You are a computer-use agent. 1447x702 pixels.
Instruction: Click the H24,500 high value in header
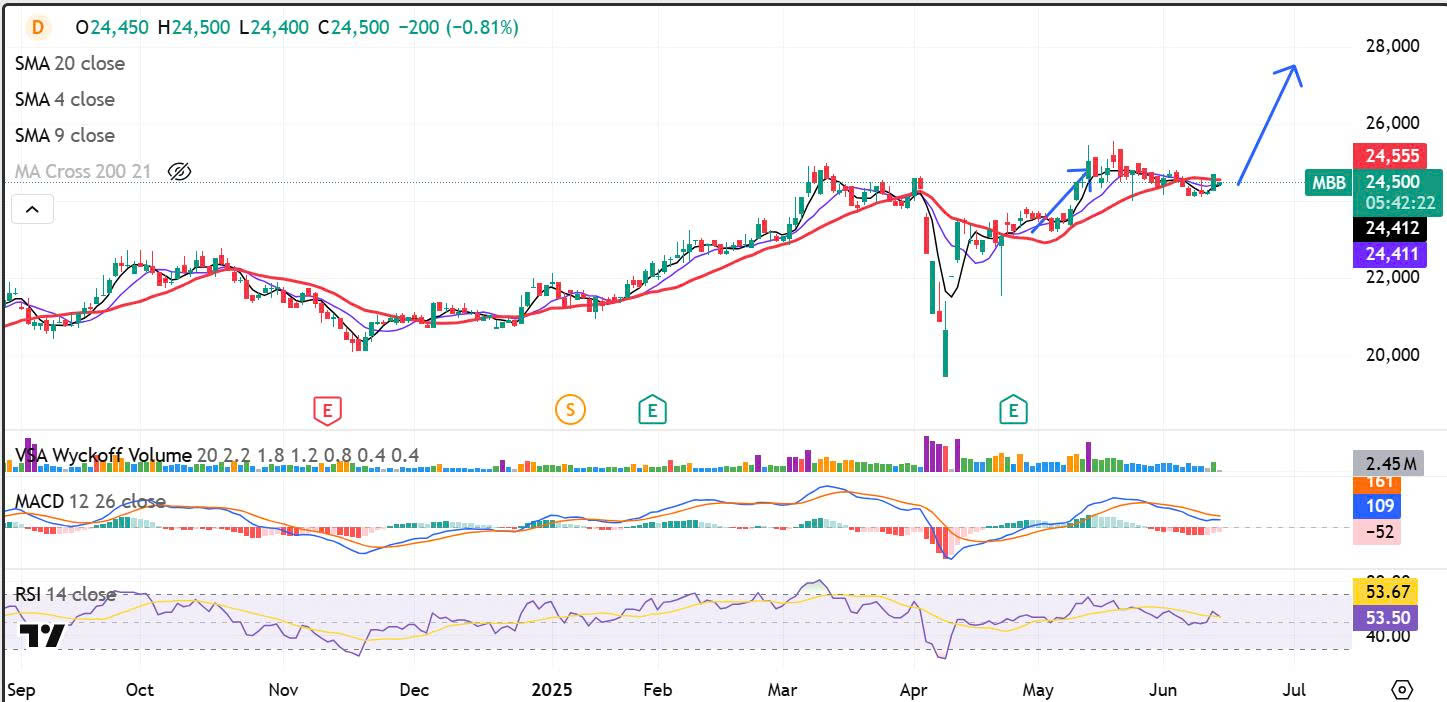195,28
